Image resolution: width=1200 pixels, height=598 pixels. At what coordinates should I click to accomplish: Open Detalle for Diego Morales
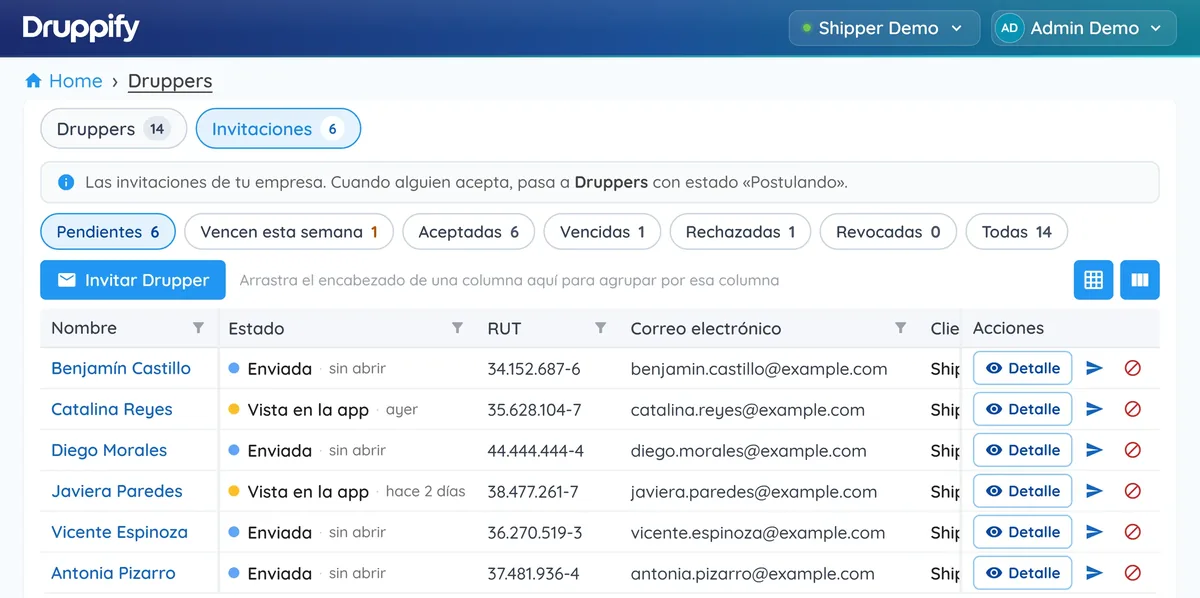pyautogui.click(x=1022, y=450)
